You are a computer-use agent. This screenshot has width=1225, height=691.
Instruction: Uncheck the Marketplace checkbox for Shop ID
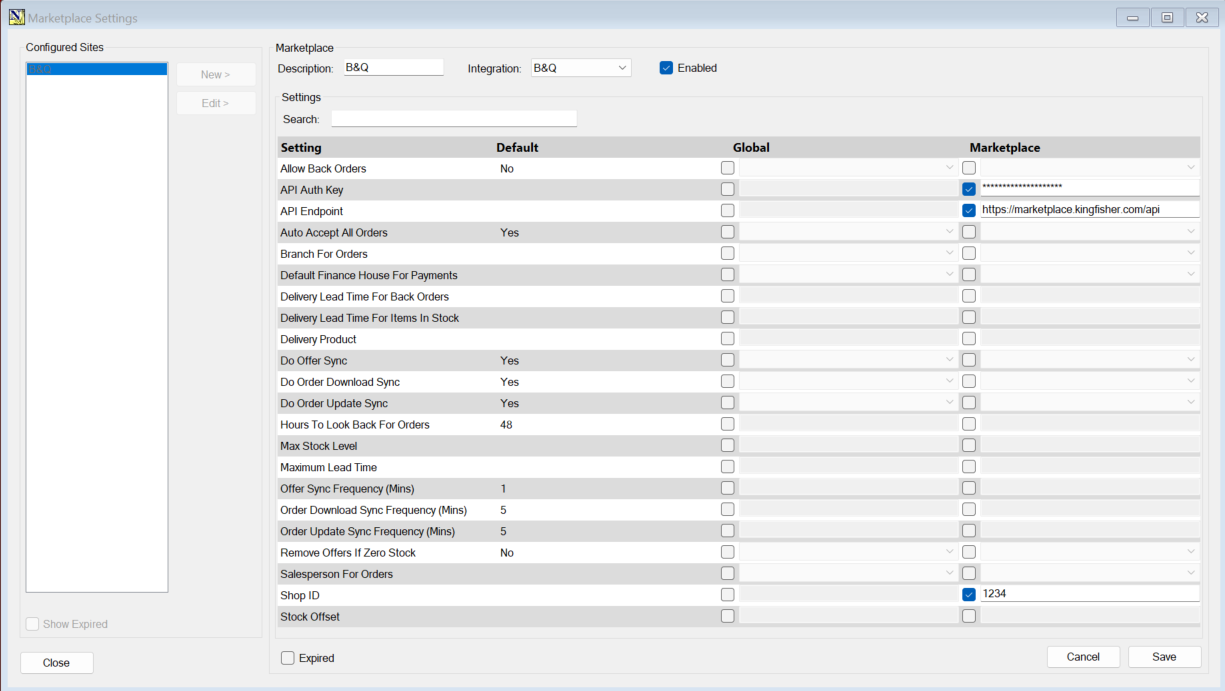pyautogui.click(x=969, y=595)
